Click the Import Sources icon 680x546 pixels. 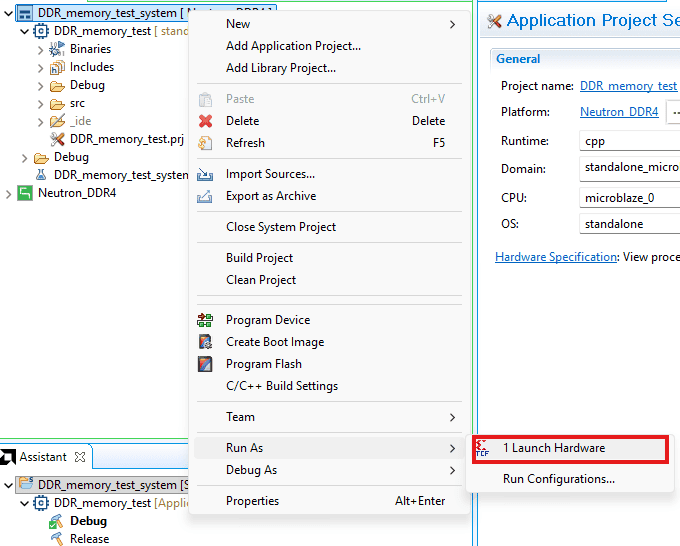[205, 174]
